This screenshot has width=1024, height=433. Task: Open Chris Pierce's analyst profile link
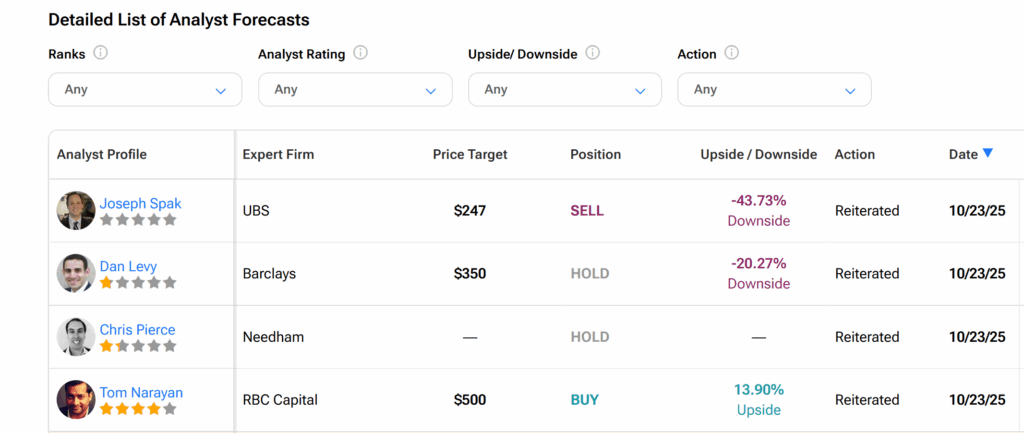(x=137, y=329)
